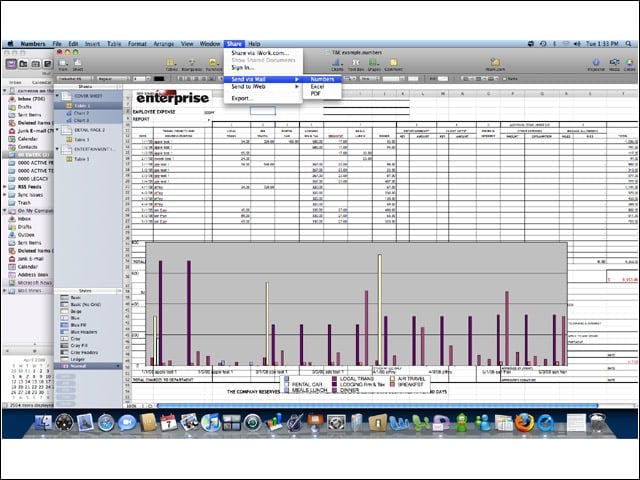Click the horizontal scrollbar of the spreadsheet
The height and width of the screenshot is (480, 640).
[x=377, y=406]
